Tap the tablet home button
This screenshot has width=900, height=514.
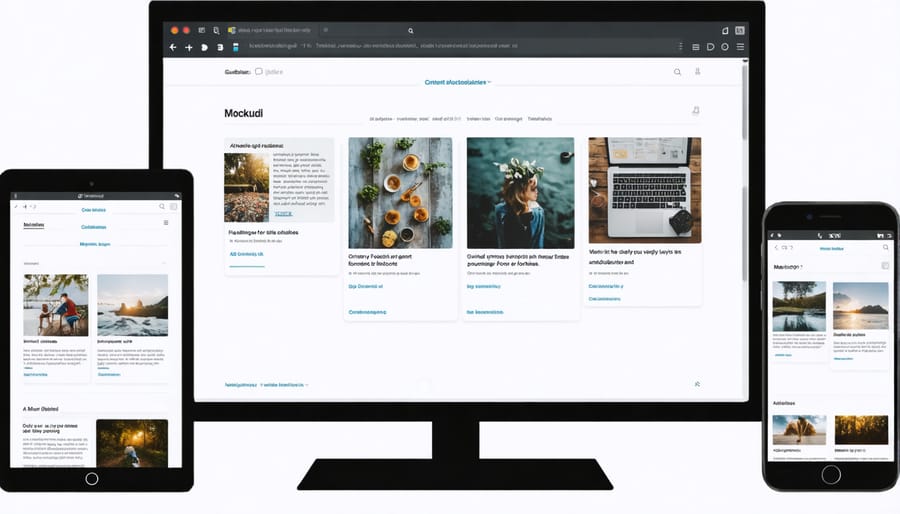92,478
